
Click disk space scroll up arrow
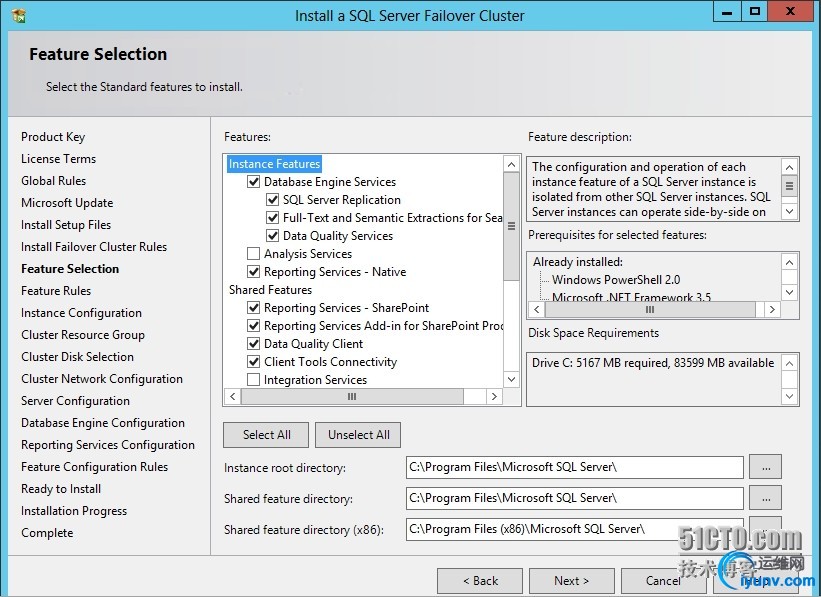(x=790, y=363)
